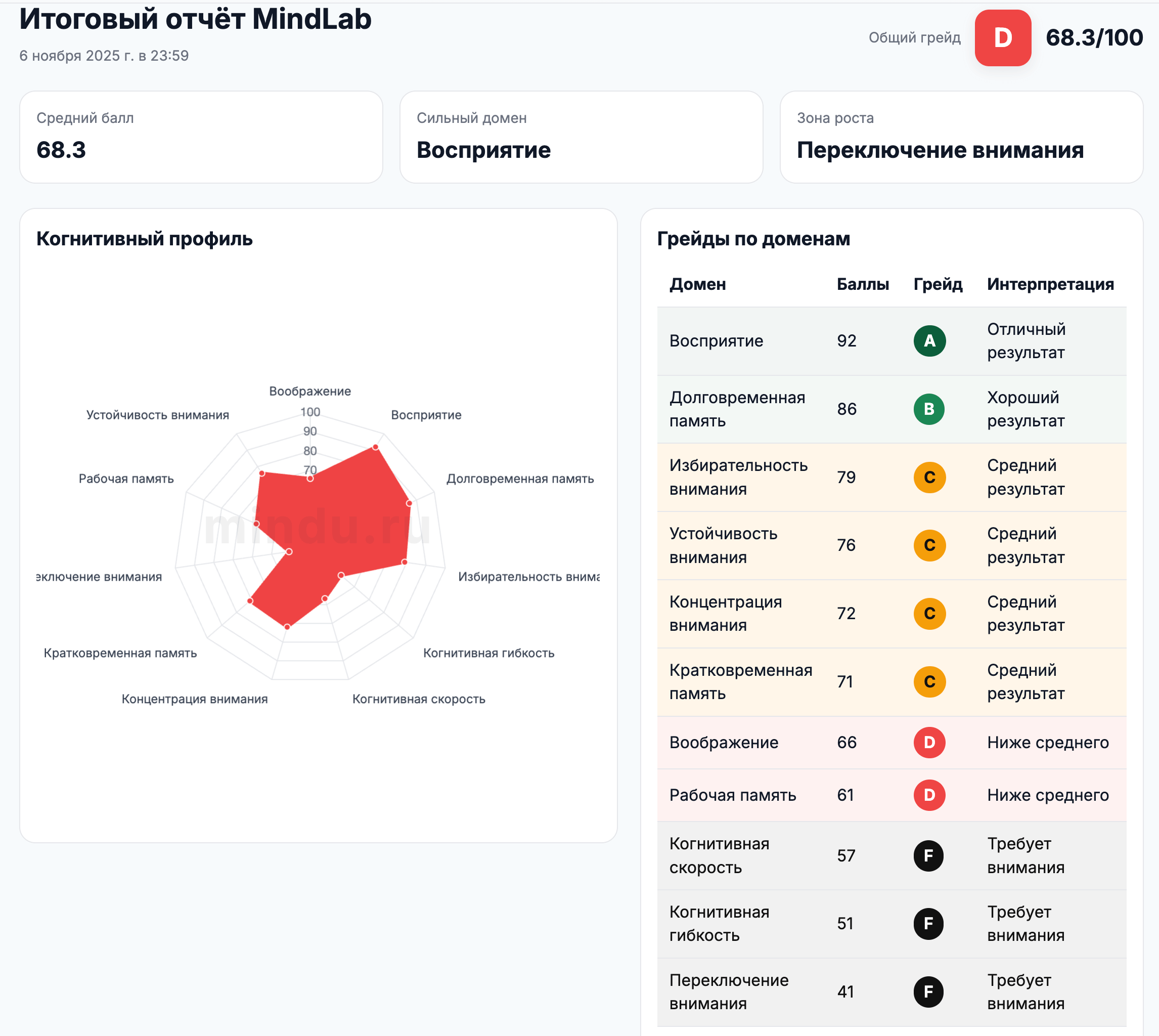
Task: Click the F badge for Когнитивная гибкость
Action: pyautogui.click(x=928, y=923)
